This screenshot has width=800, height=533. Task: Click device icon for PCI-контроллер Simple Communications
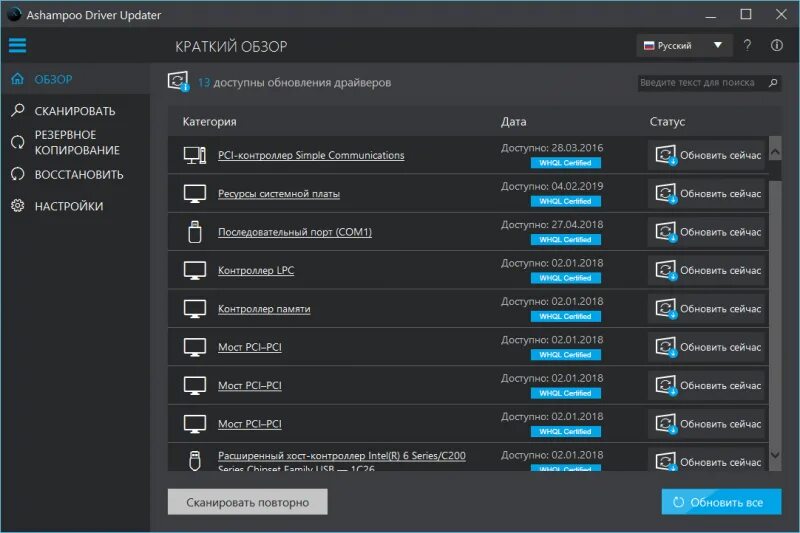195,155
